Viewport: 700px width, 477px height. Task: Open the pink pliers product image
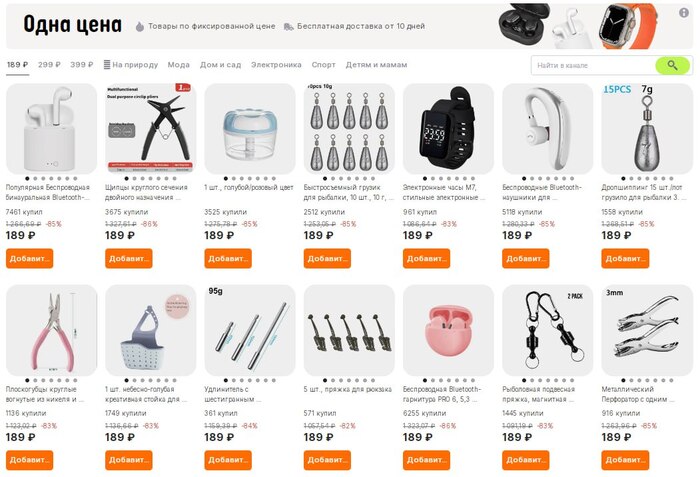tap(51, 331)
